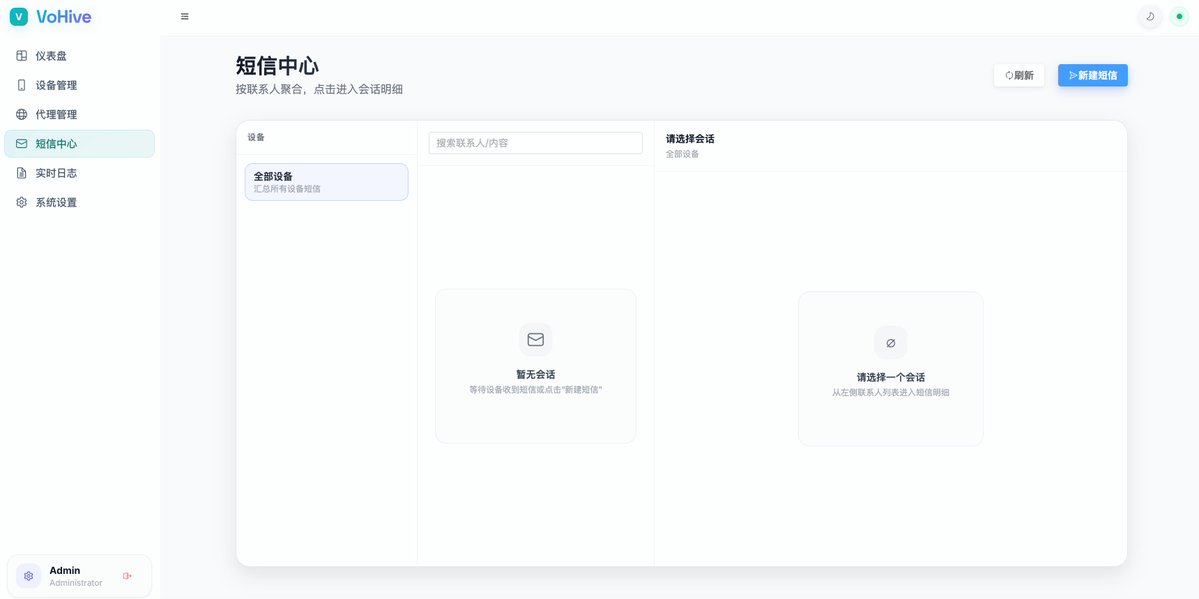Click the 新建短信 button

(x=1093, y=75)
